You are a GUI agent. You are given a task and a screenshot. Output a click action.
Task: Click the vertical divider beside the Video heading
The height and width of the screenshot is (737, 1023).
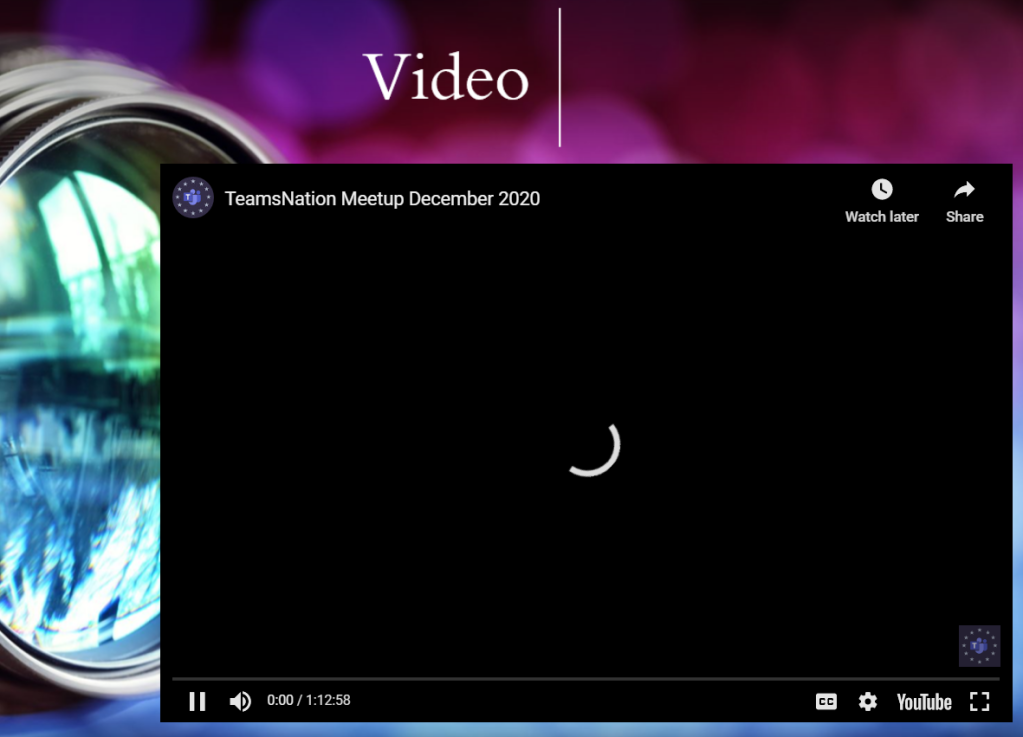[x=560, y=78]
